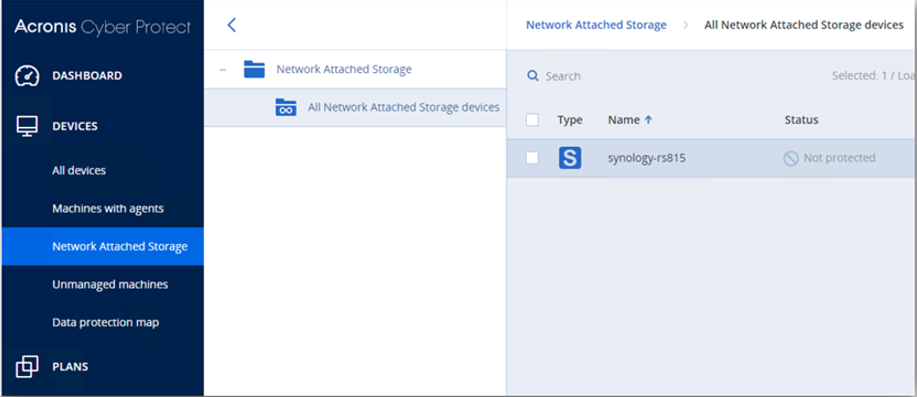Click the Network Attached Storage folder icon
917x397 pixels.
(x=254, y=69)
